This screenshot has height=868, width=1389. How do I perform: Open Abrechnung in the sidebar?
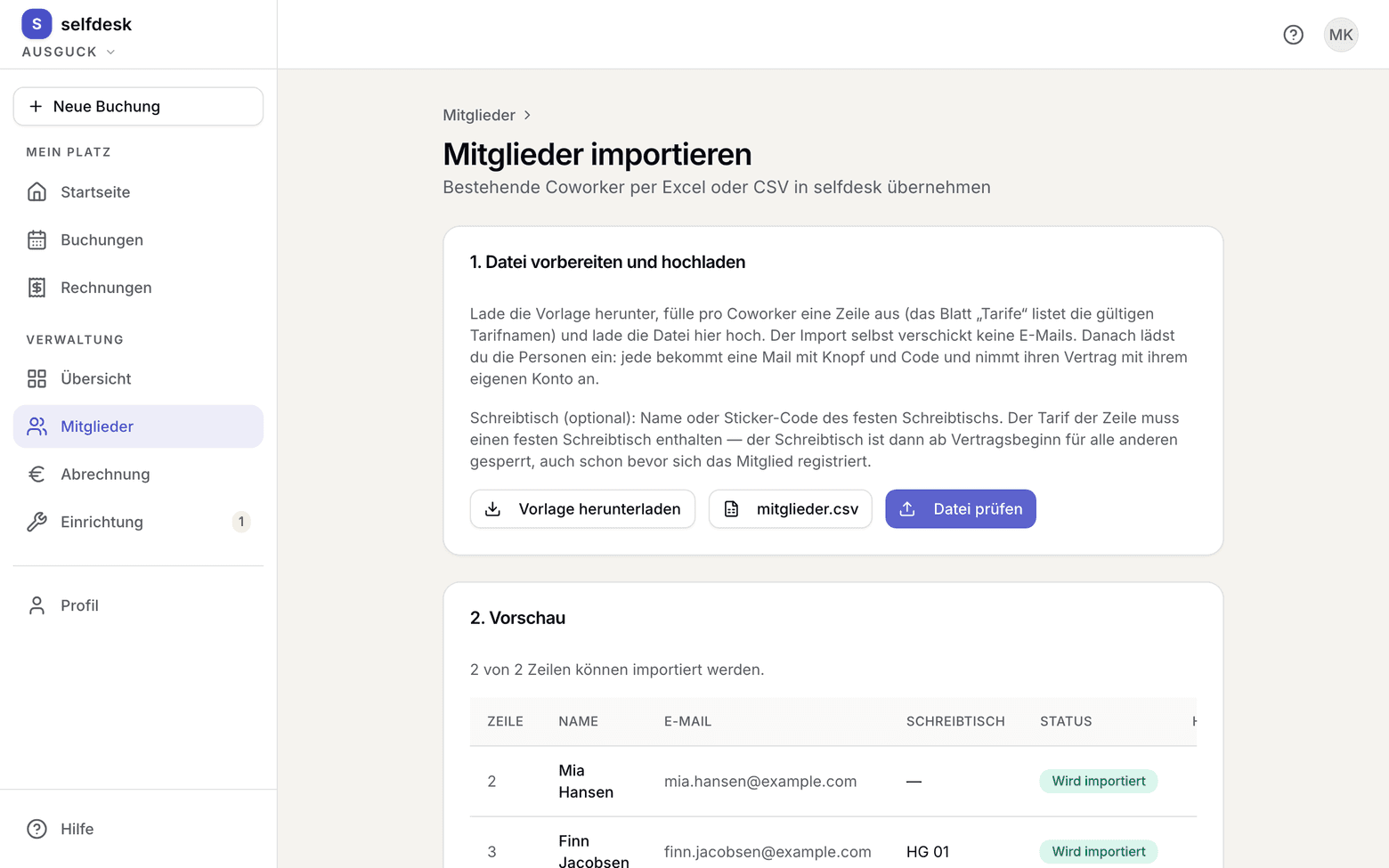(x=138, y=475)
